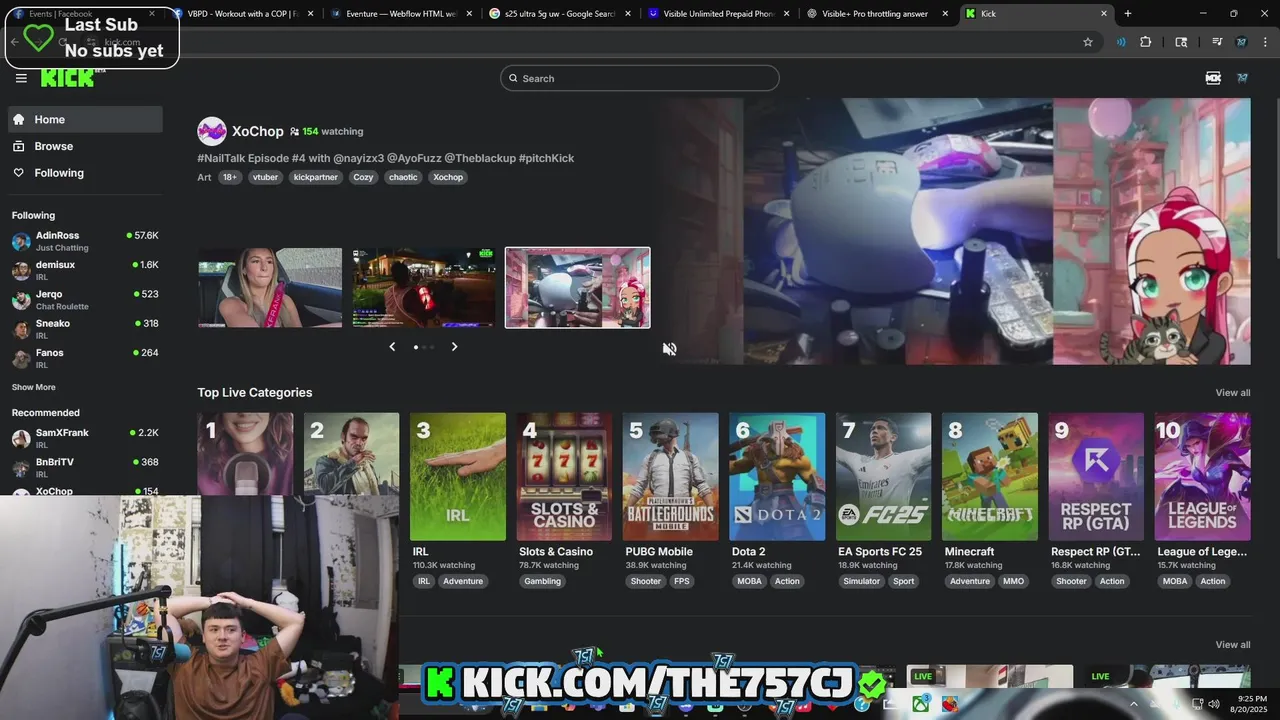Select Home in the sidebar
Screen dimensions: 1280x720
pos(85,119)
